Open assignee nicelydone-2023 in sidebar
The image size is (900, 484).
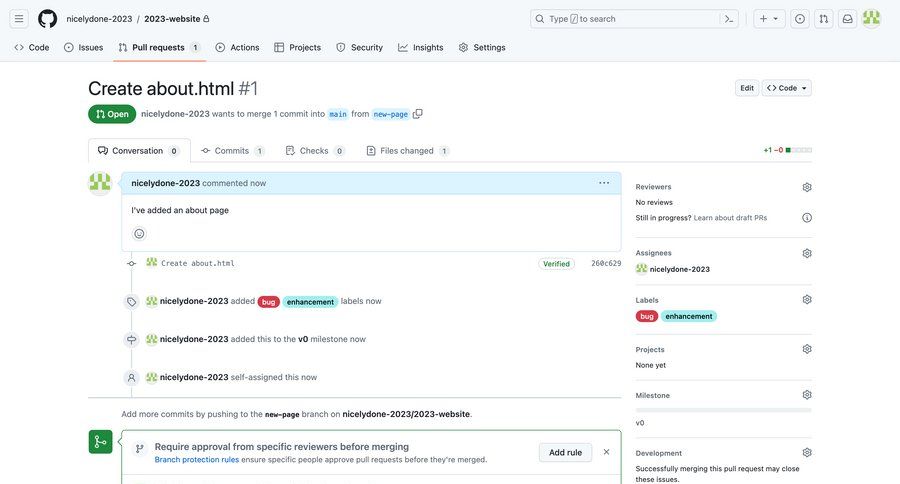coord(680,269)
